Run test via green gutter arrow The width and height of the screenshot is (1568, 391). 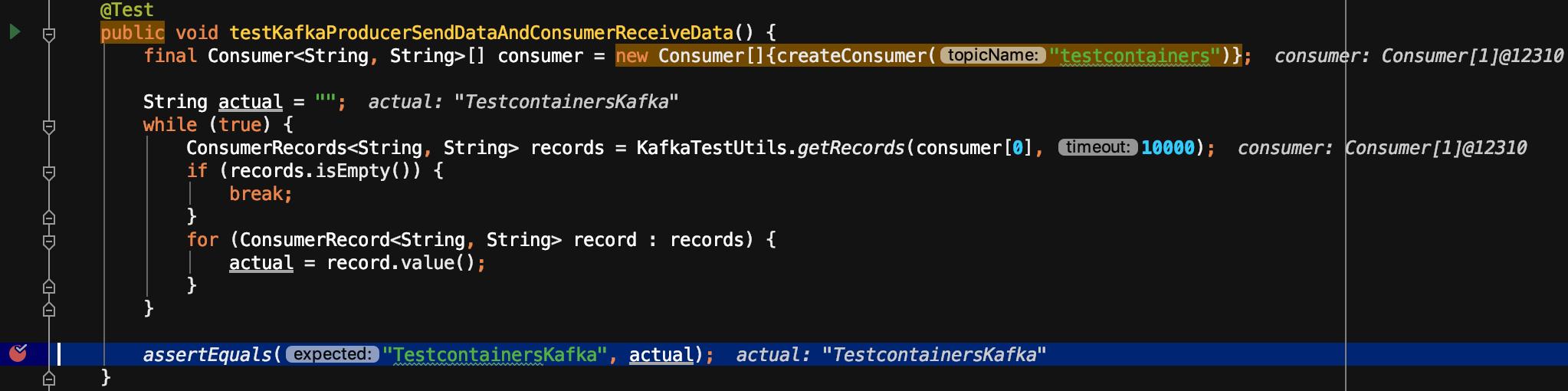coord(15,32)
